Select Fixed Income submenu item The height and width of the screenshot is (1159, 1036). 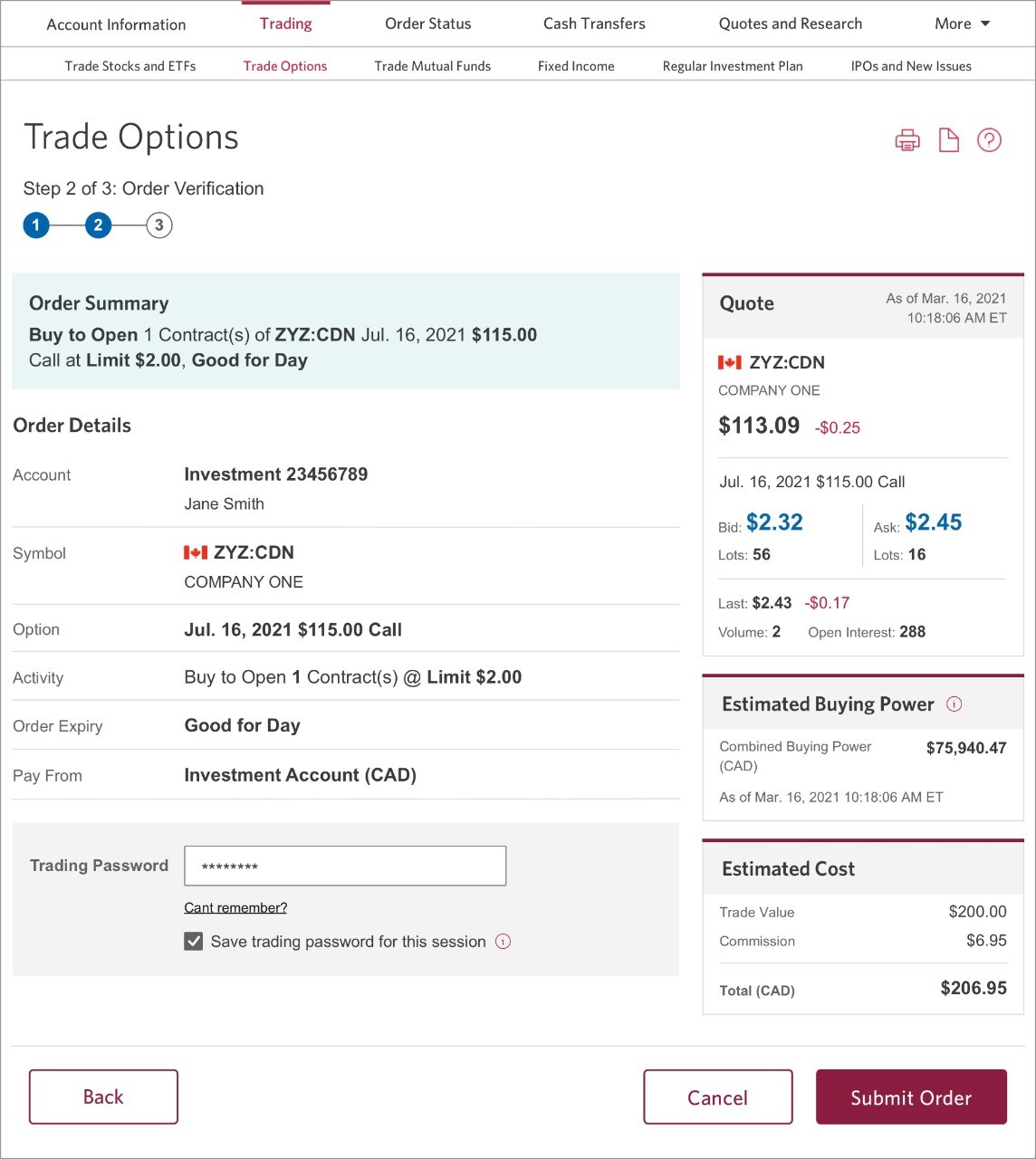(576, 66)
